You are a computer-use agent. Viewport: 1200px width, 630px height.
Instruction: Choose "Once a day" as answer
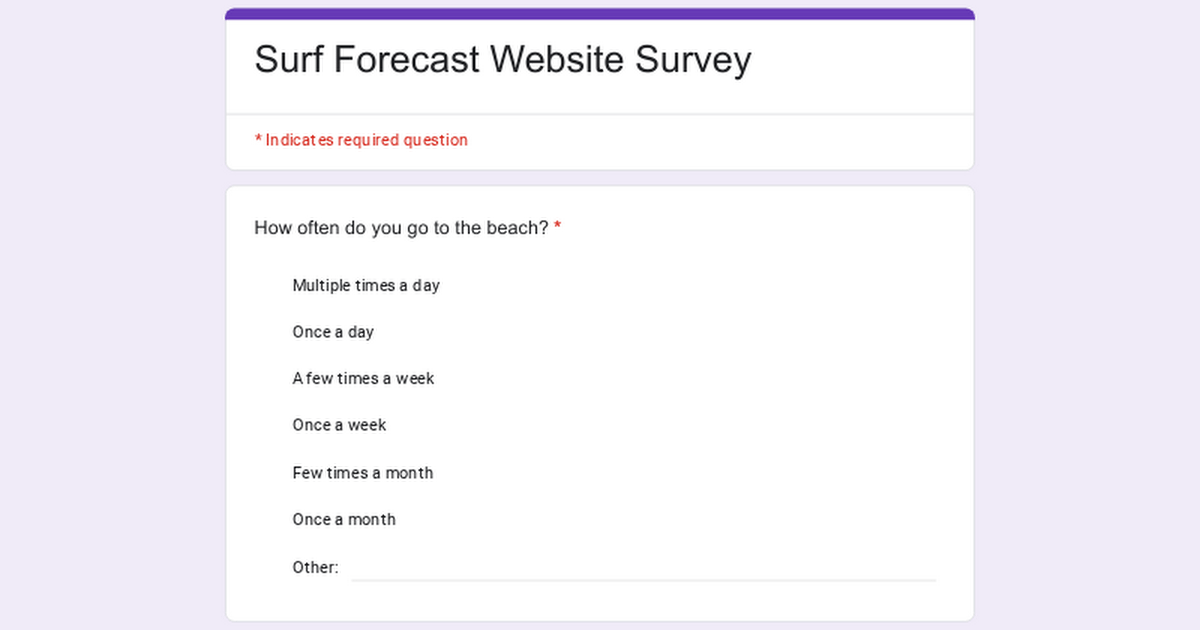tap(333, 332)
